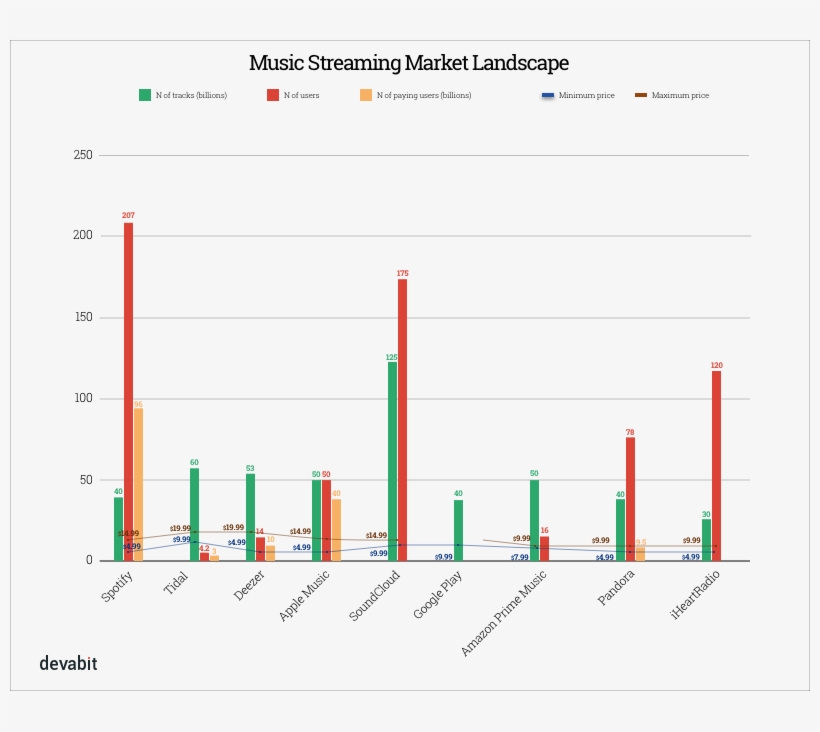Viewport: 820px width, 732px height.
Task: Click the Amazon Prime Music axis label
Action: 505,613
